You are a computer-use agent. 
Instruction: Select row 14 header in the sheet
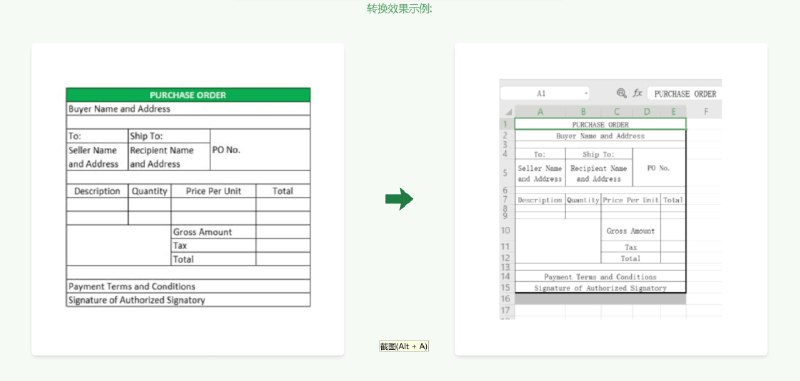click(506, 276)
